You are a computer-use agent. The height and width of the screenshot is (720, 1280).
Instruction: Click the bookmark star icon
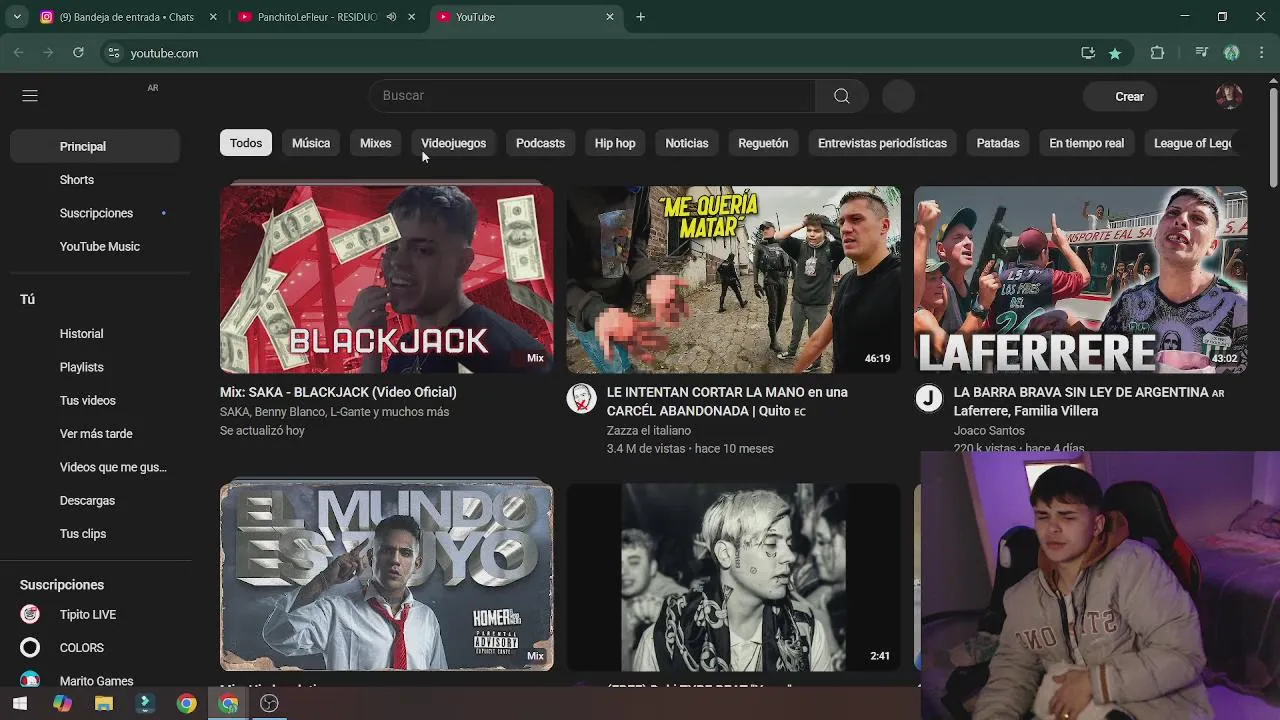1115,53
